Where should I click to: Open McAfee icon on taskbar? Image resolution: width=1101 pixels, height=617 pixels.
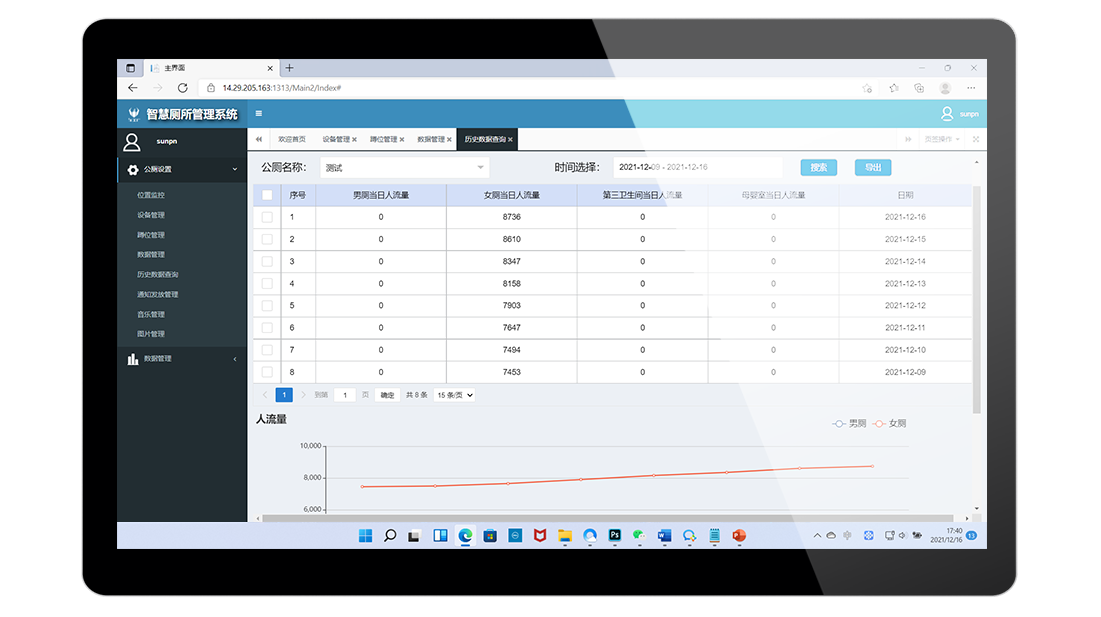click(539, 536)
